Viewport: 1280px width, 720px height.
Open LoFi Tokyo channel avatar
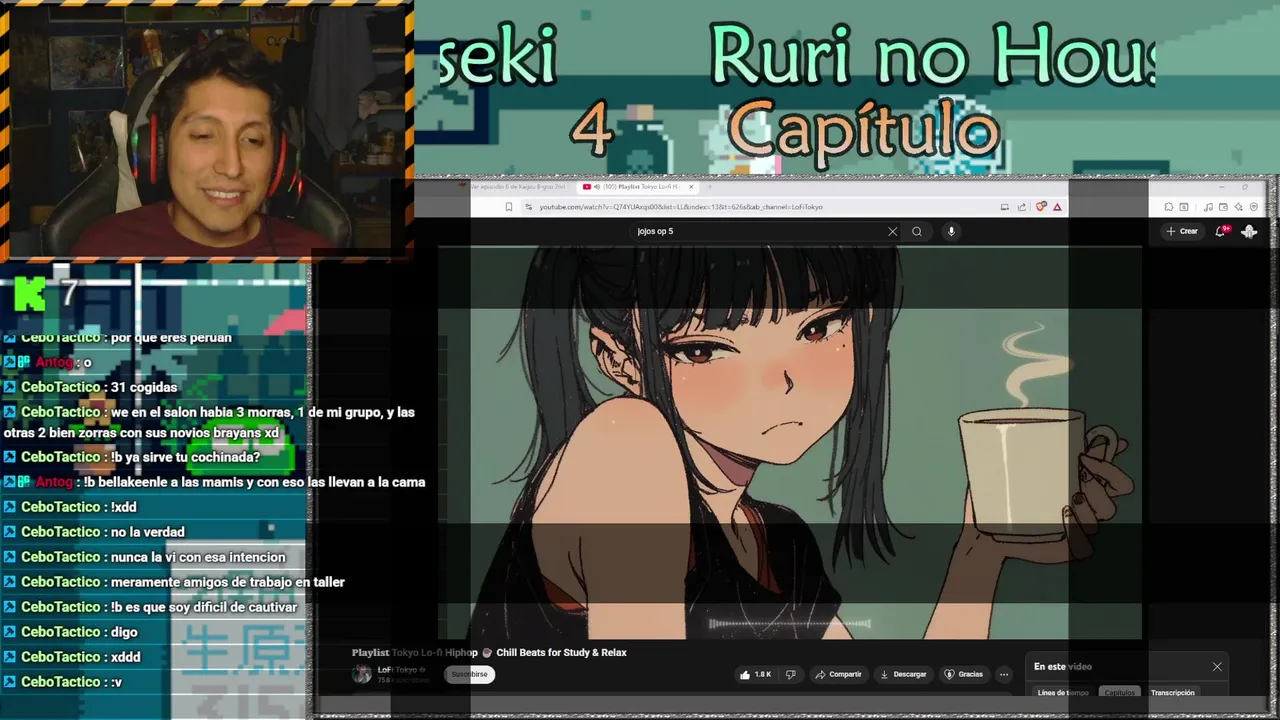click(x=362, y=674)
